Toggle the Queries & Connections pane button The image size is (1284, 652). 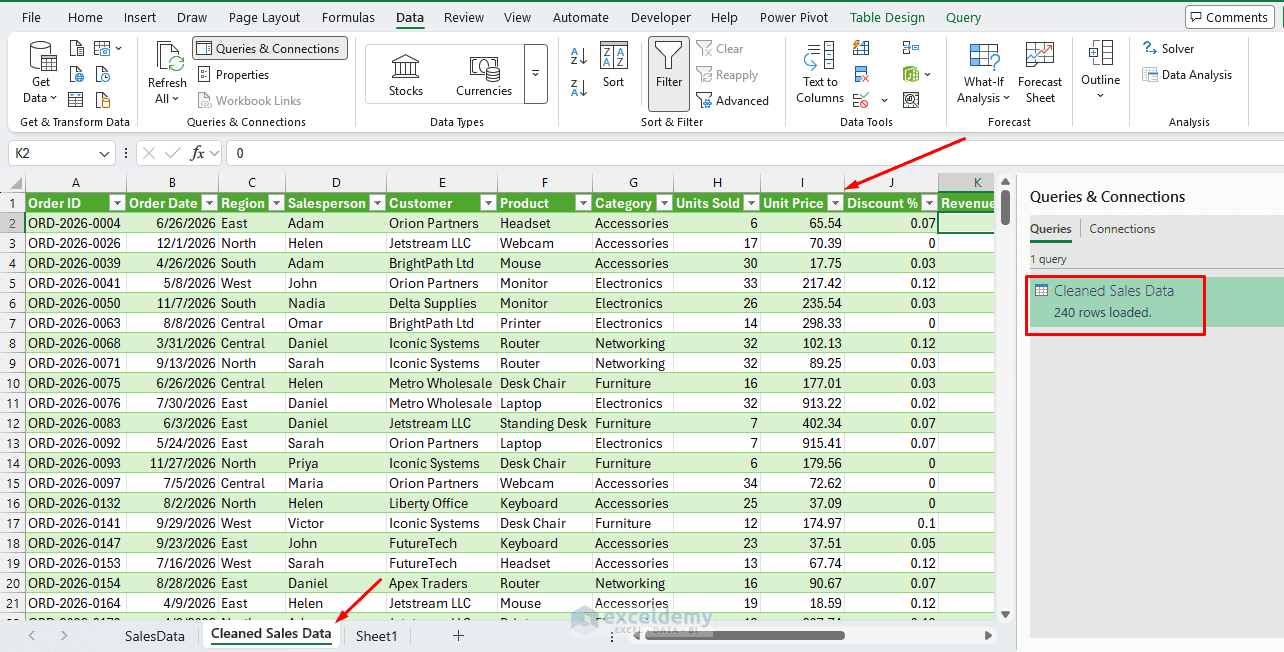click(x=269, y=48)
